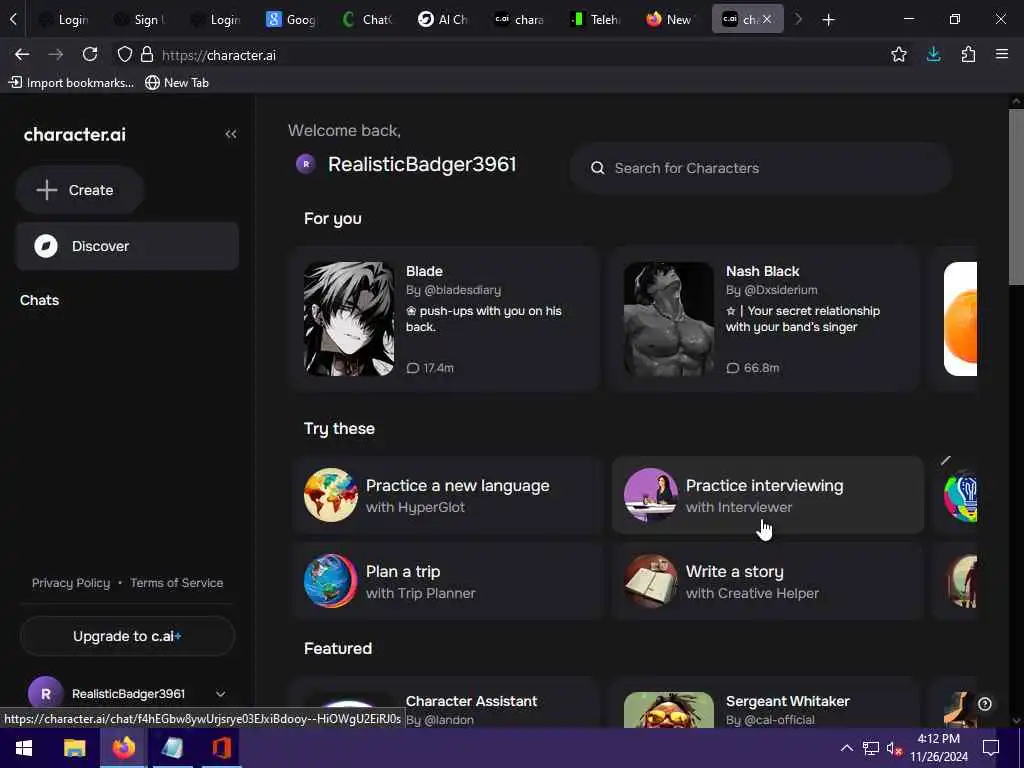The image size is (1024, 768).
Task: Switch to the Telehealth tab
Action: point(596,20)
